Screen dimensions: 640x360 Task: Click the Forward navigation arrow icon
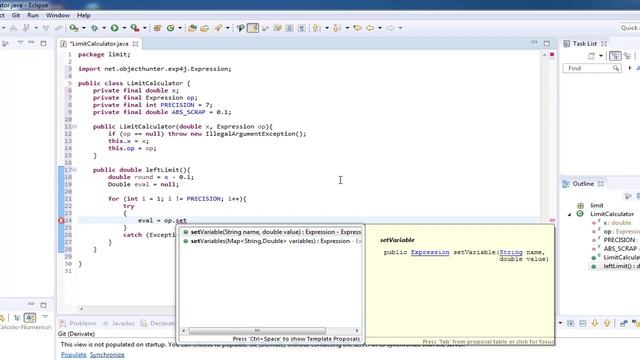[x=390, y=28]
